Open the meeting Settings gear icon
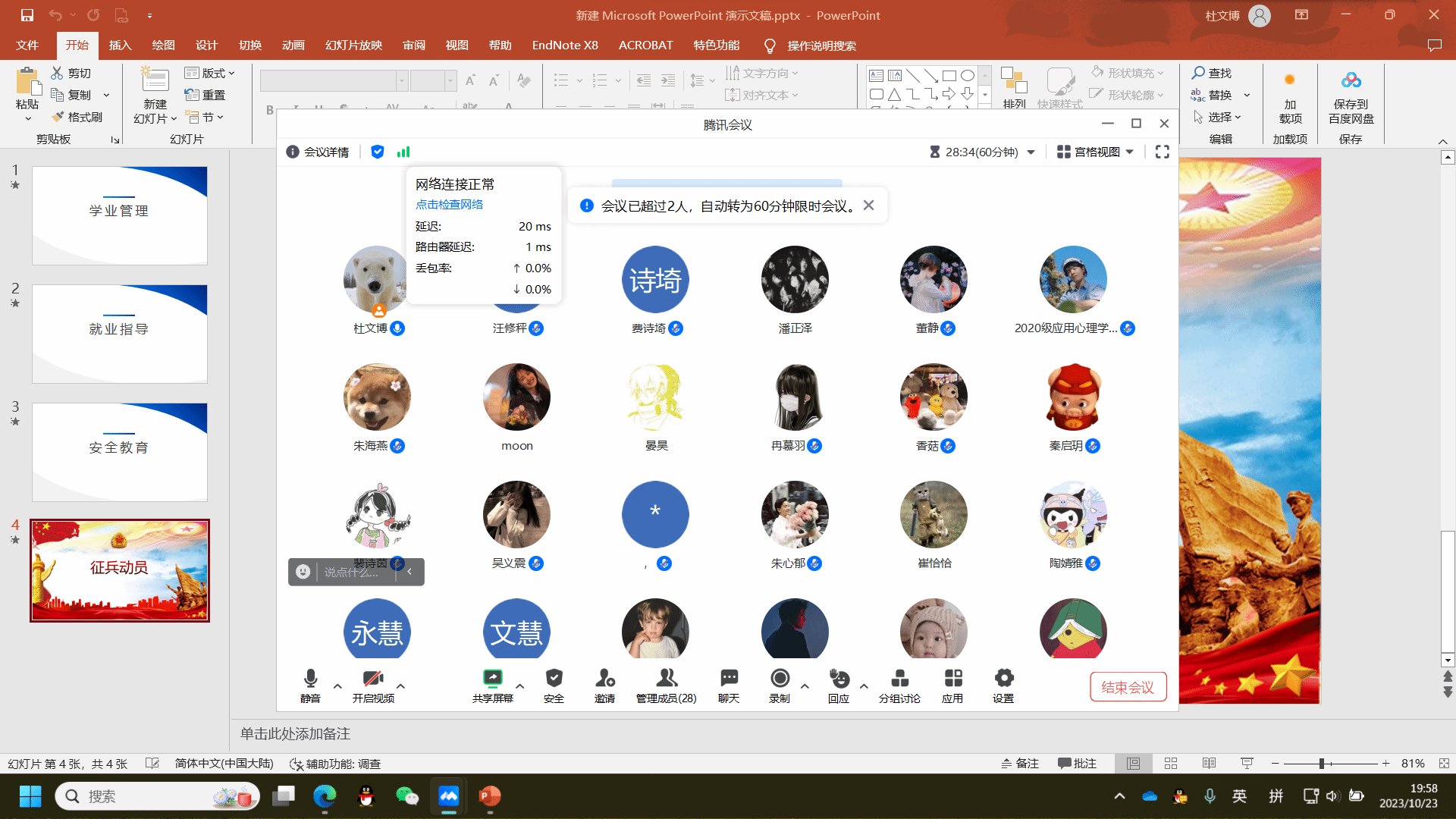Viewport: 1456px width, 819px height. pyautogui.click(x=1003, y=679)
